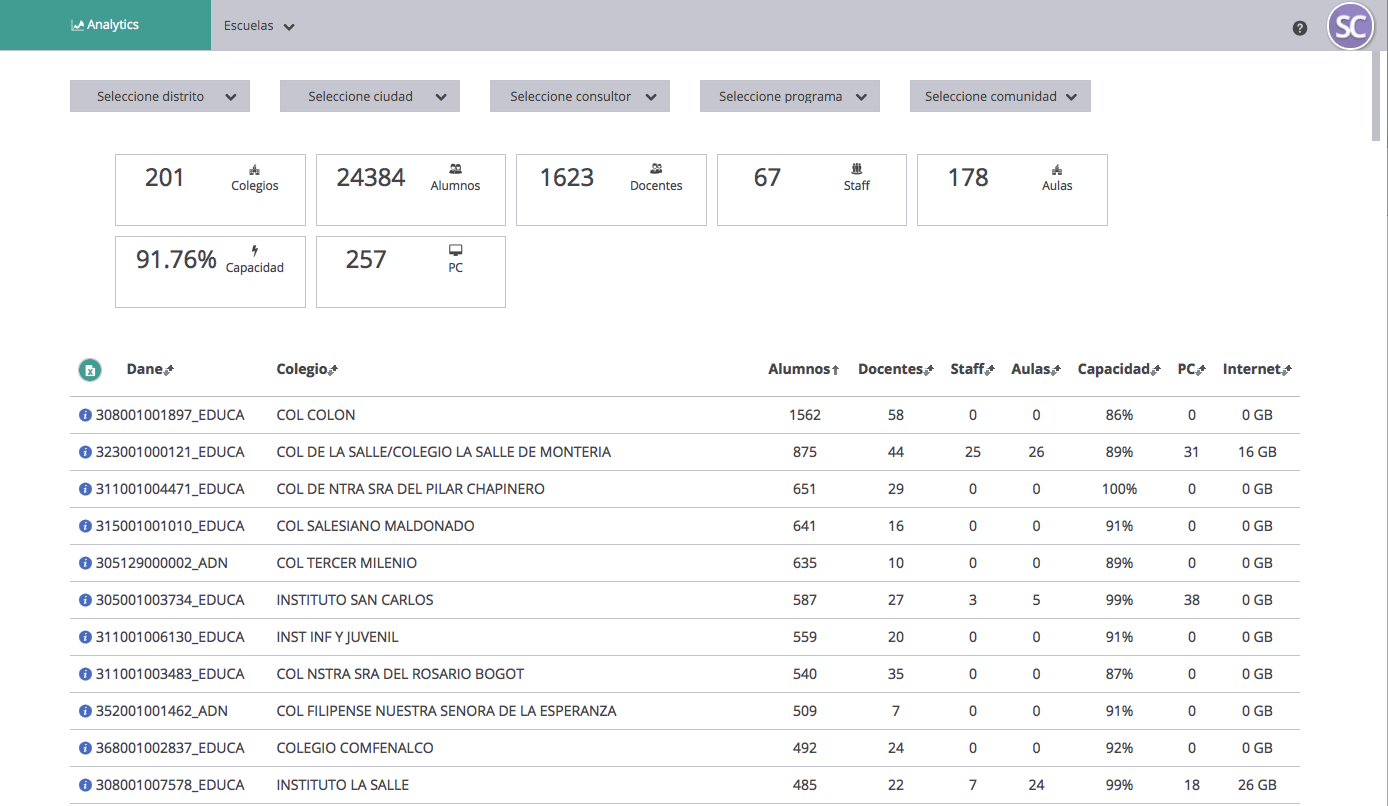This screenshot has width=1388, height=806.
Task: Open the Seleccione programa dropdown
Action: 790,97
